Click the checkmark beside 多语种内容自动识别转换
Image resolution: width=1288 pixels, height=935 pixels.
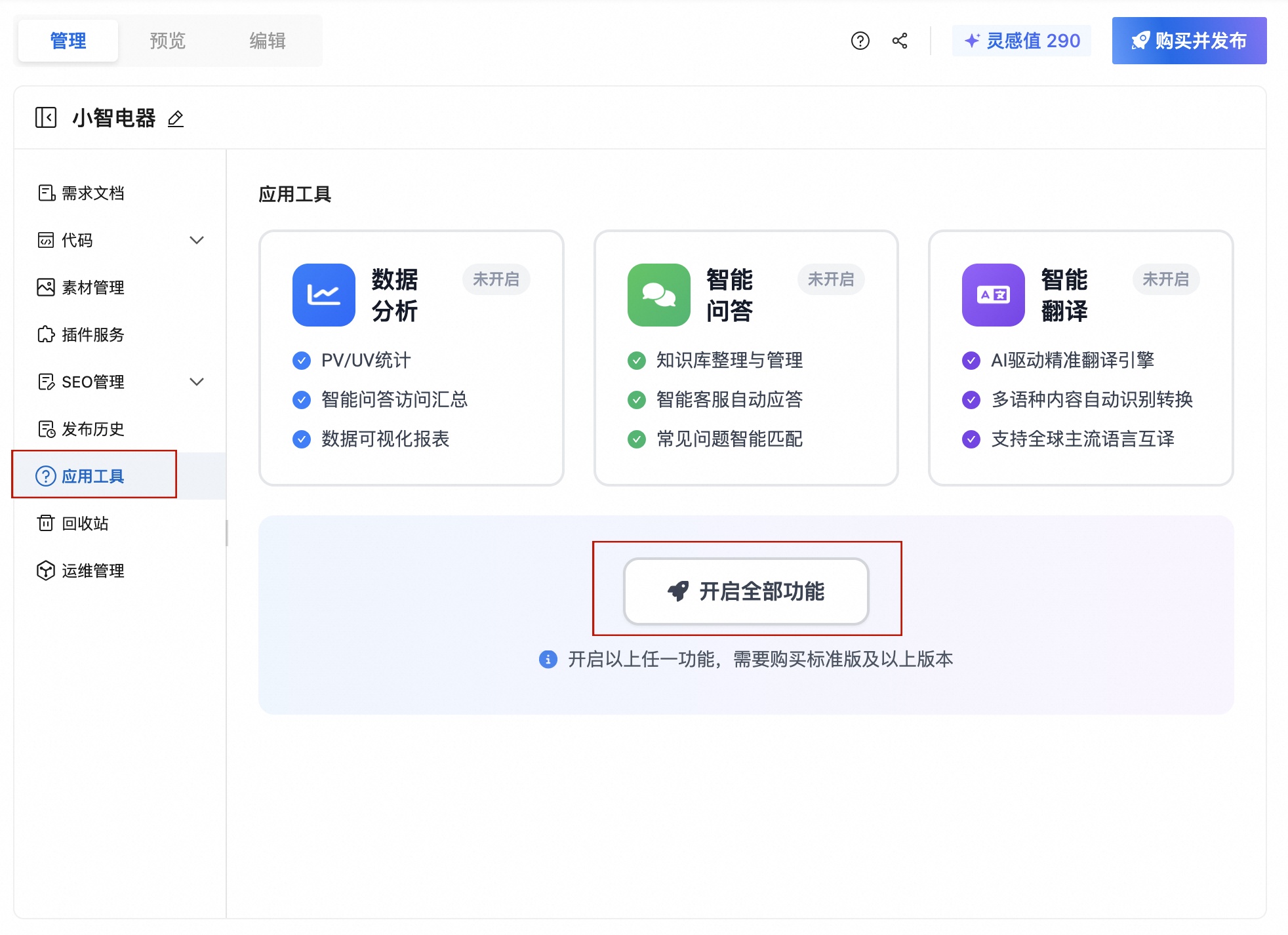[x=971, y=400]
